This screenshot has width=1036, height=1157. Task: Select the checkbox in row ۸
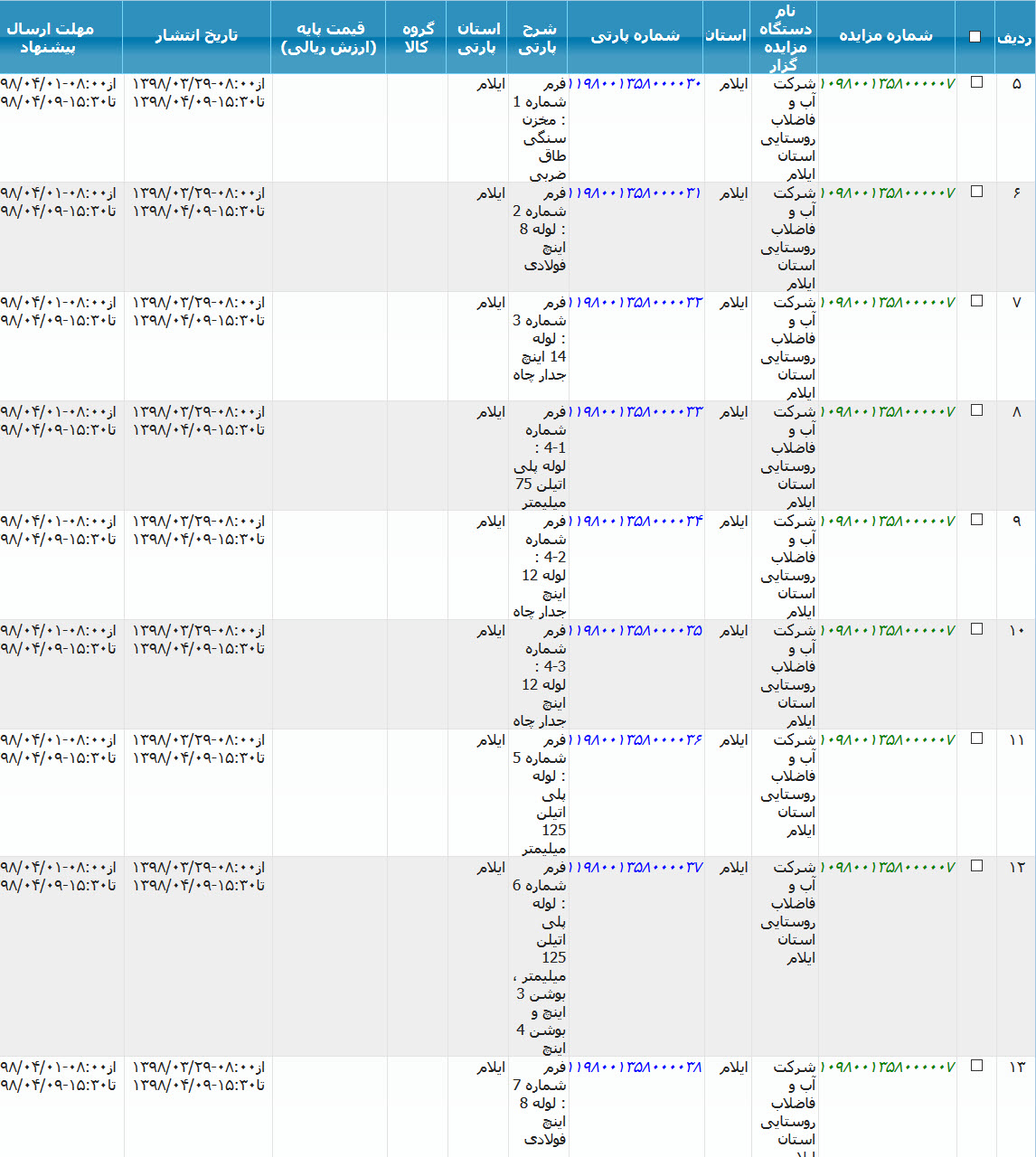976,410
